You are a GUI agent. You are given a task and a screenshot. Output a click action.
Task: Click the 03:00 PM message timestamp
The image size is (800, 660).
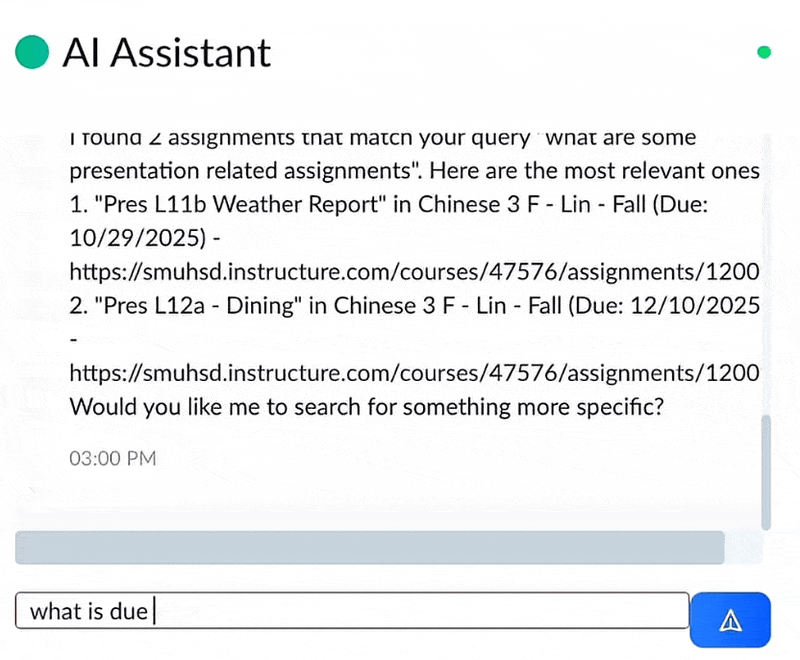pos(113,459)
